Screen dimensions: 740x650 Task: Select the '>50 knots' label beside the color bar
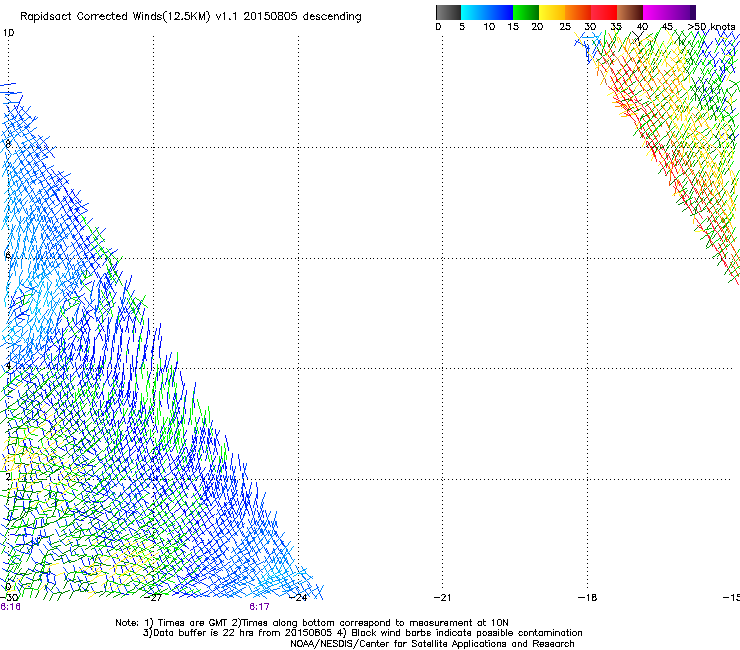[x=711, y=27]
